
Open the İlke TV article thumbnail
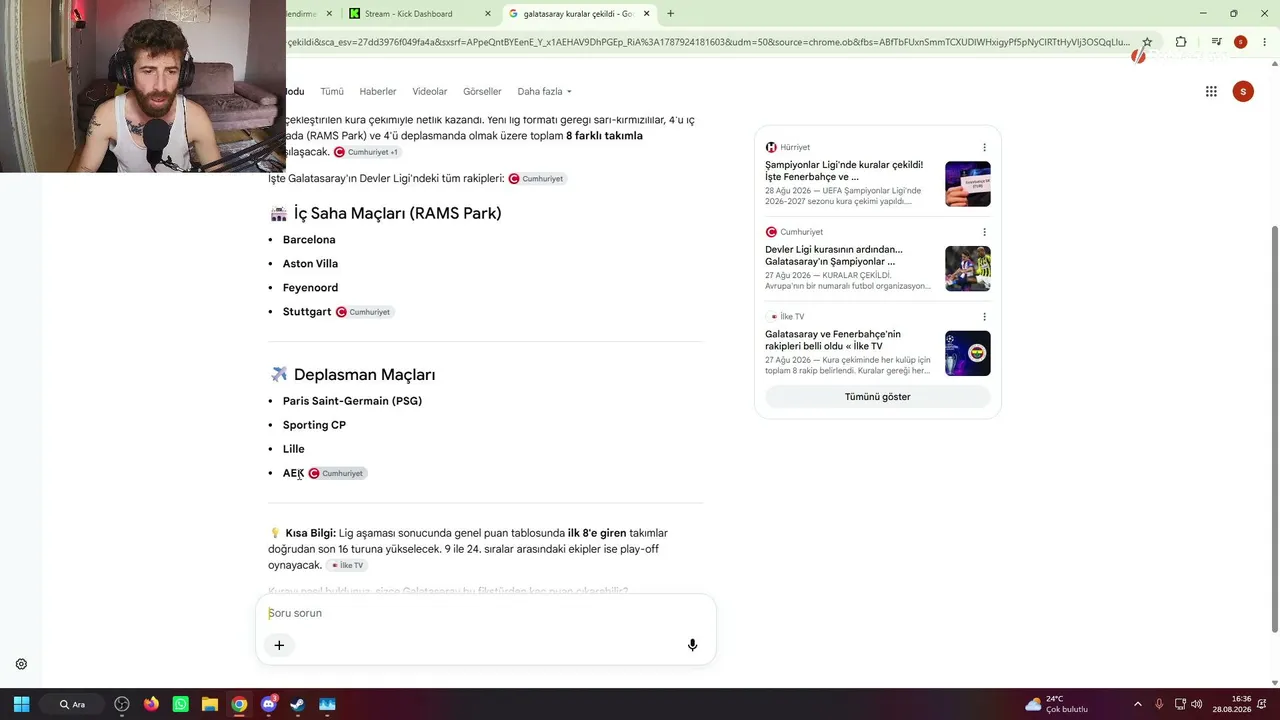(968, 353)
